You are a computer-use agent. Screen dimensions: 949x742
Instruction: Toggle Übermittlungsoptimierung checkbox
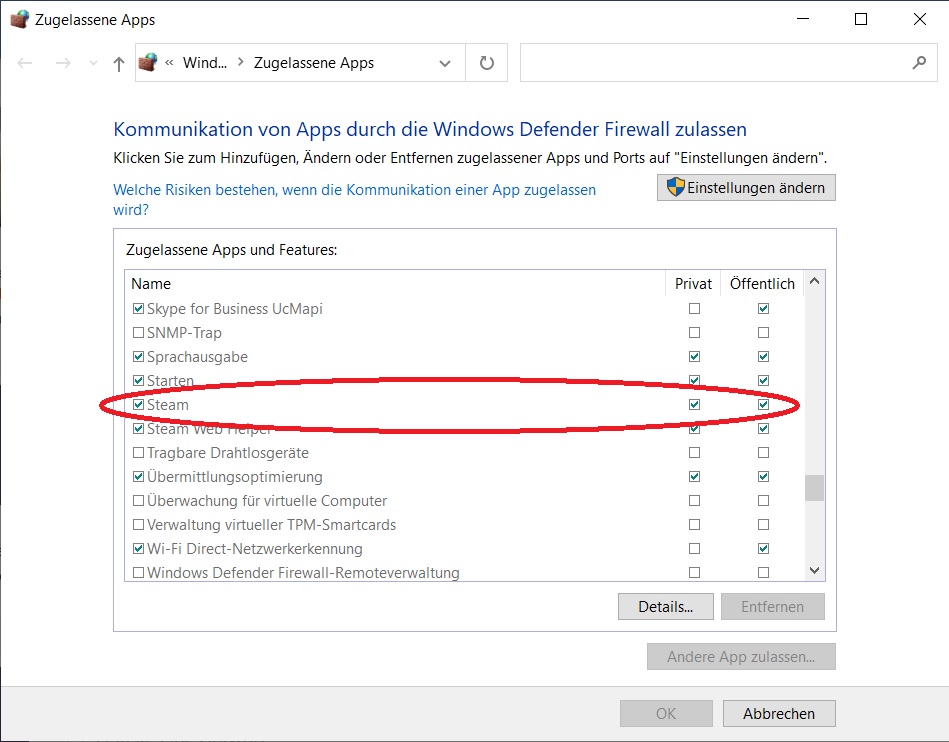click(x=139, y=476)
